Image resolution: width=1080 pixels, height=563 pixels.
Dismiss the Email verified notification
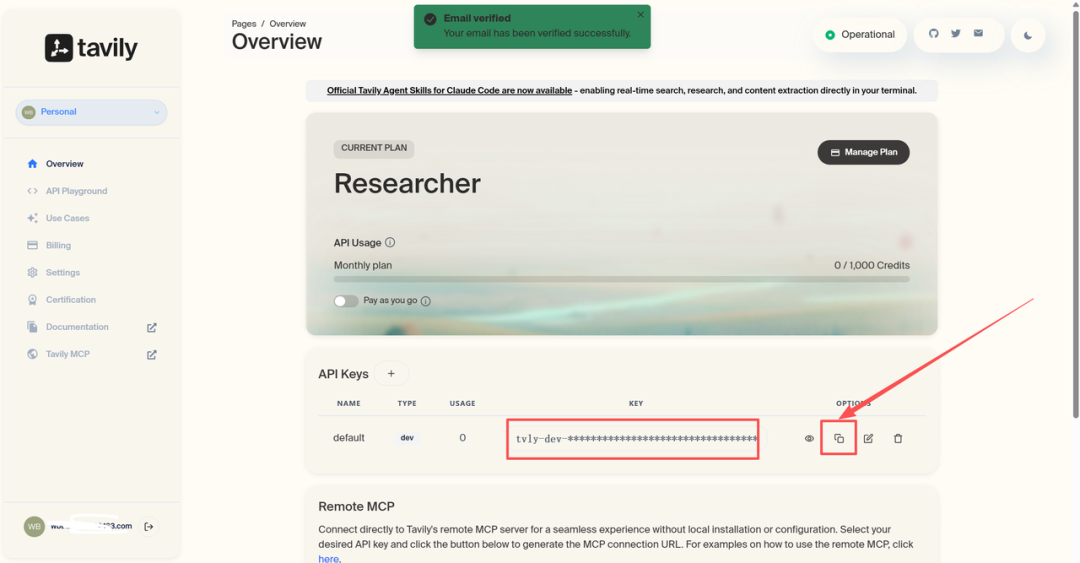tap(641, 14)
